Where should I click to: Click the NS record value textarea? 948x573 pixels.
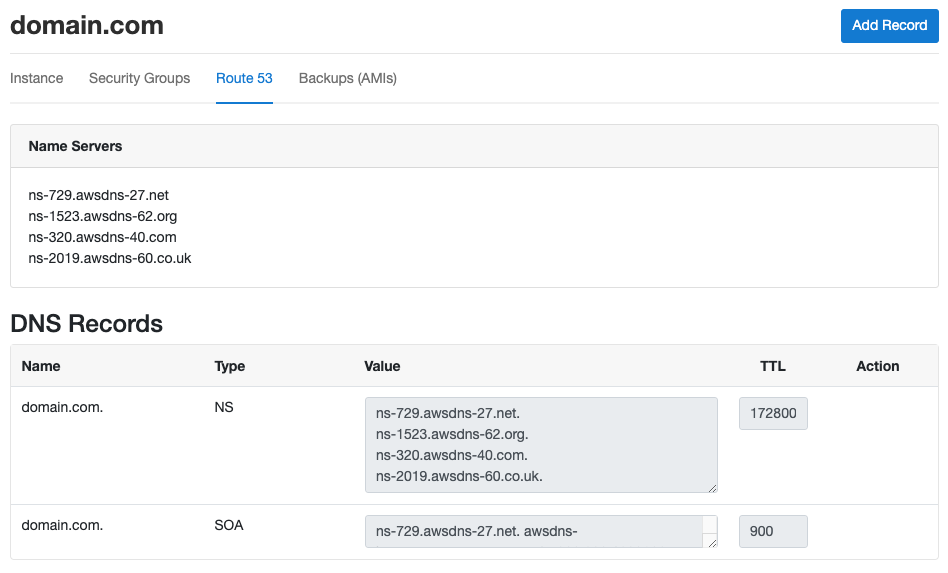(541, 445)
